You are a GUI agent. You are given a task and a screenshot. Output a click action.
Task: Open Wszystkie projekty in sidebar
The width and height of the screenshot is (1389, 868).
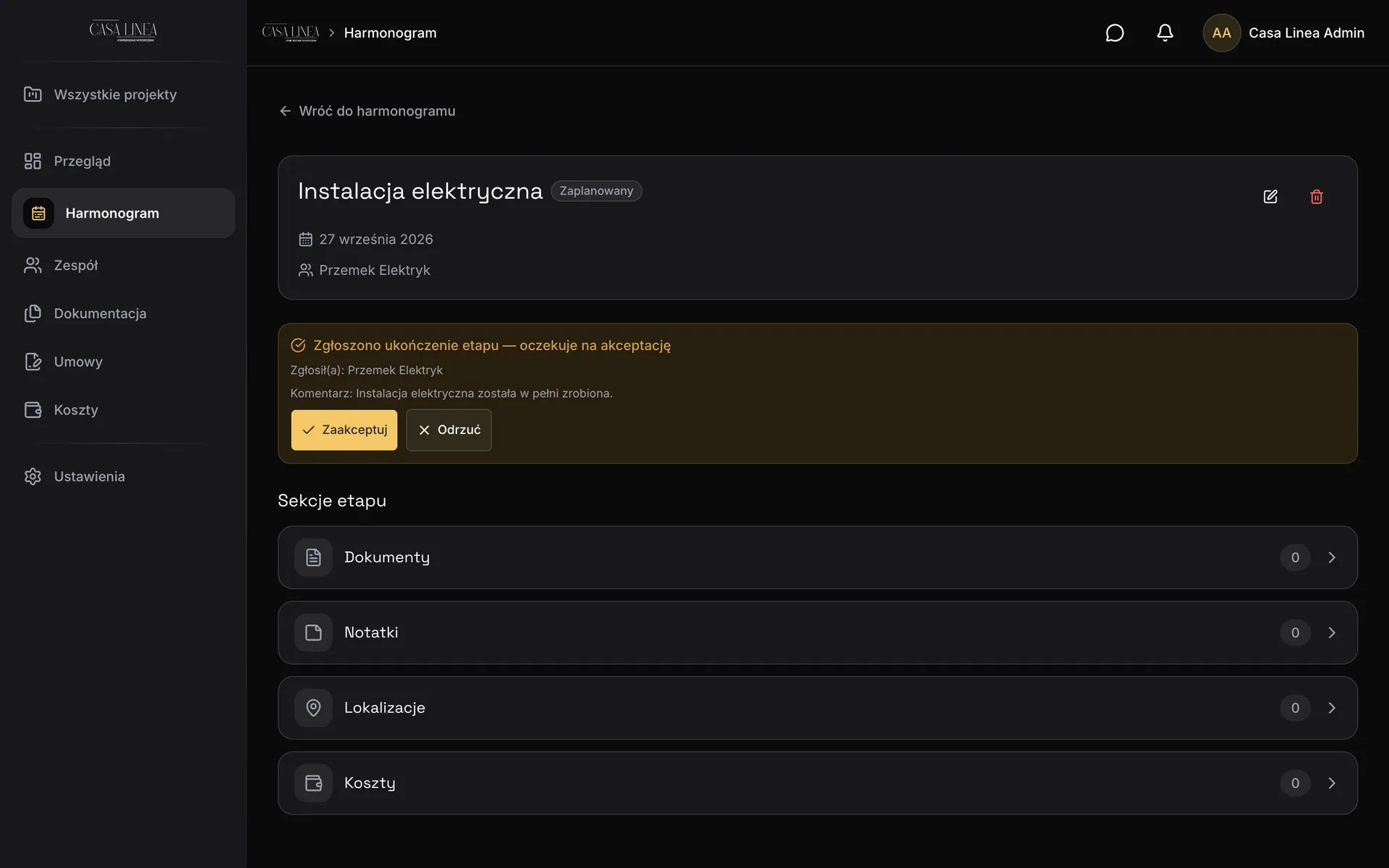coord(123,95)
